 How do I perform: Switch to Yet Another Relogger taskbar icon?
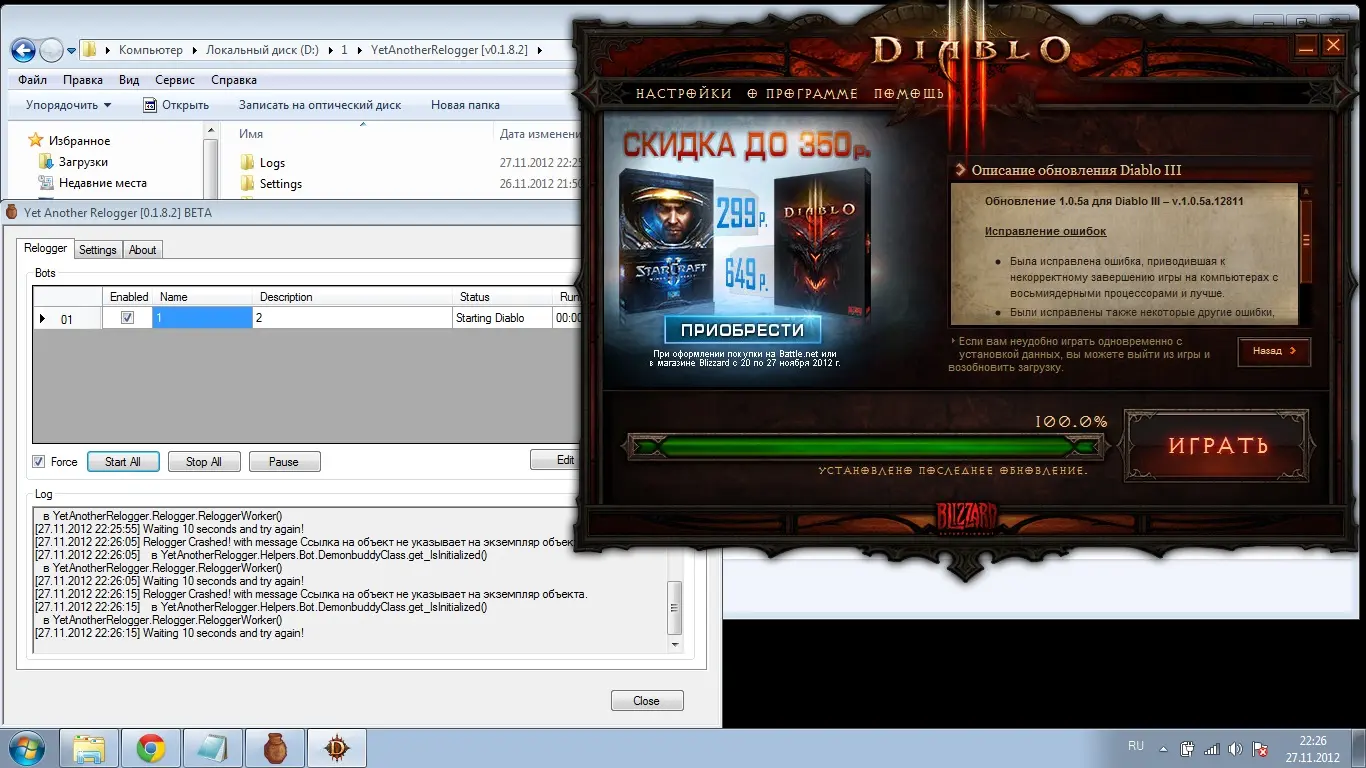click(x=275, y=748)
